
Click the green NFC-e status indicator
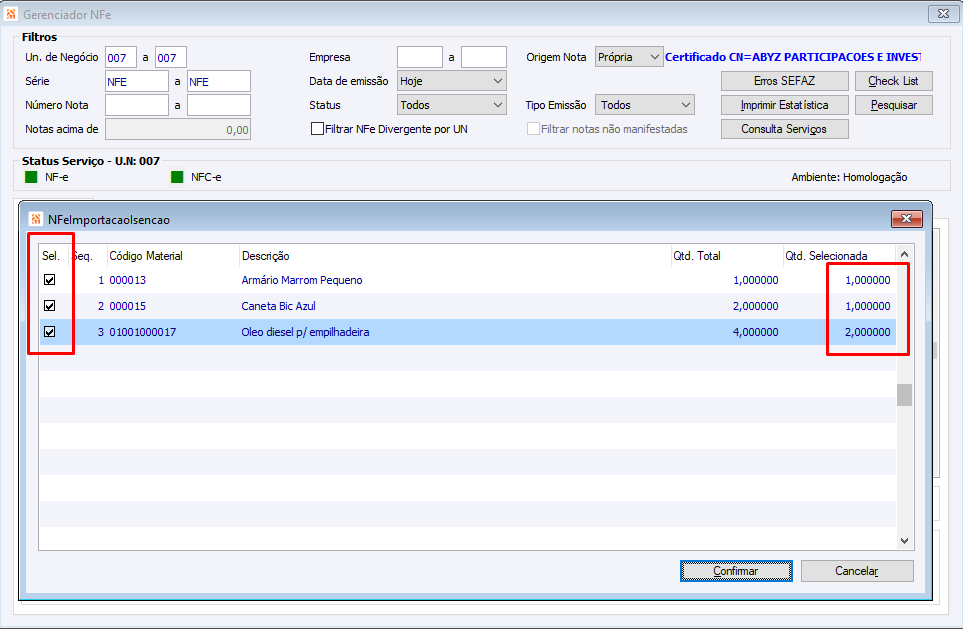click(177, 178)
